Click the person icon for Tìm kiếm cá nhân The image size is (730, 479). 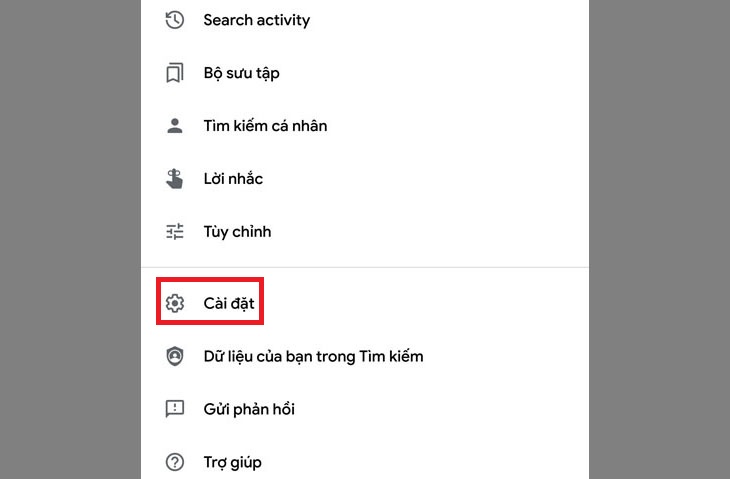[175, 126]
